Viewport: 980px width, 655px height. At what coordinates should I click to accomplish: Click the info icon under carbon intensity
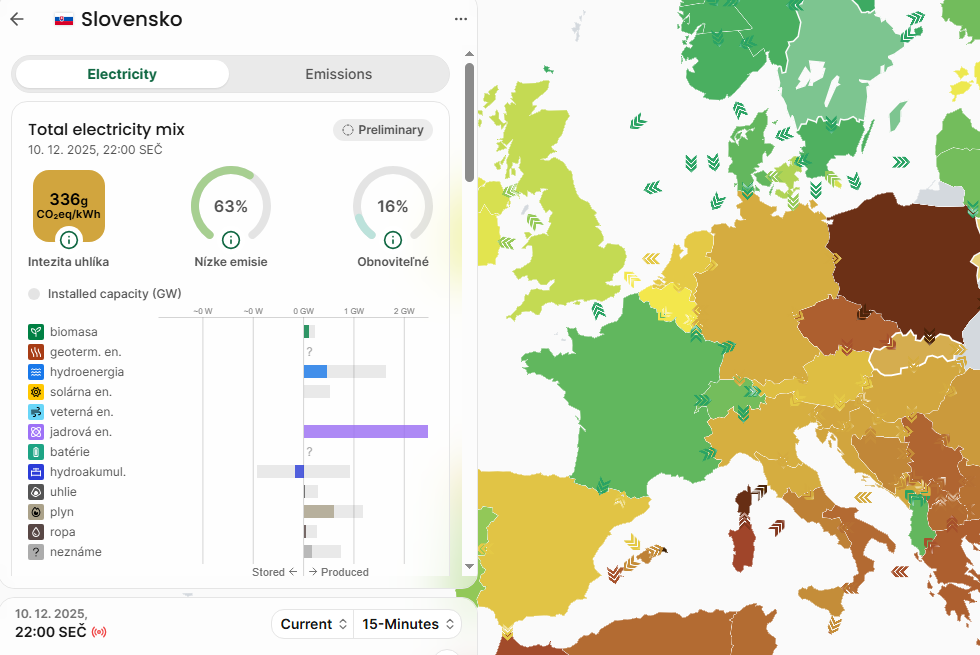click(68, 240)
